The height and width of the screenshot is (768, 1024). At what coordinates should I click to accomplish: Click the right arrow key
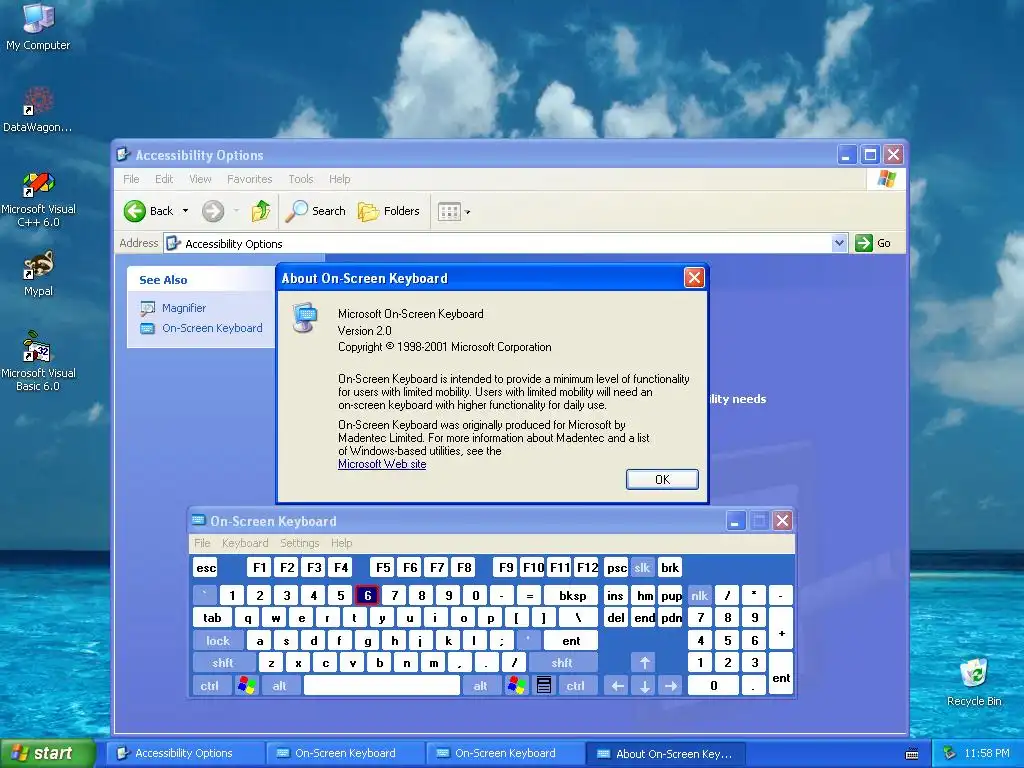pos(671,686)
